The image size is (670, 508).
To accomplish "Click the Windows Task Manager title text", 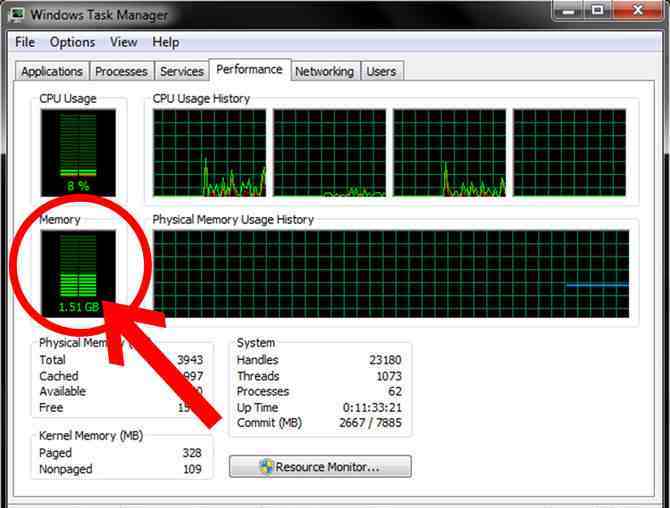I will [x=99, y=15].
